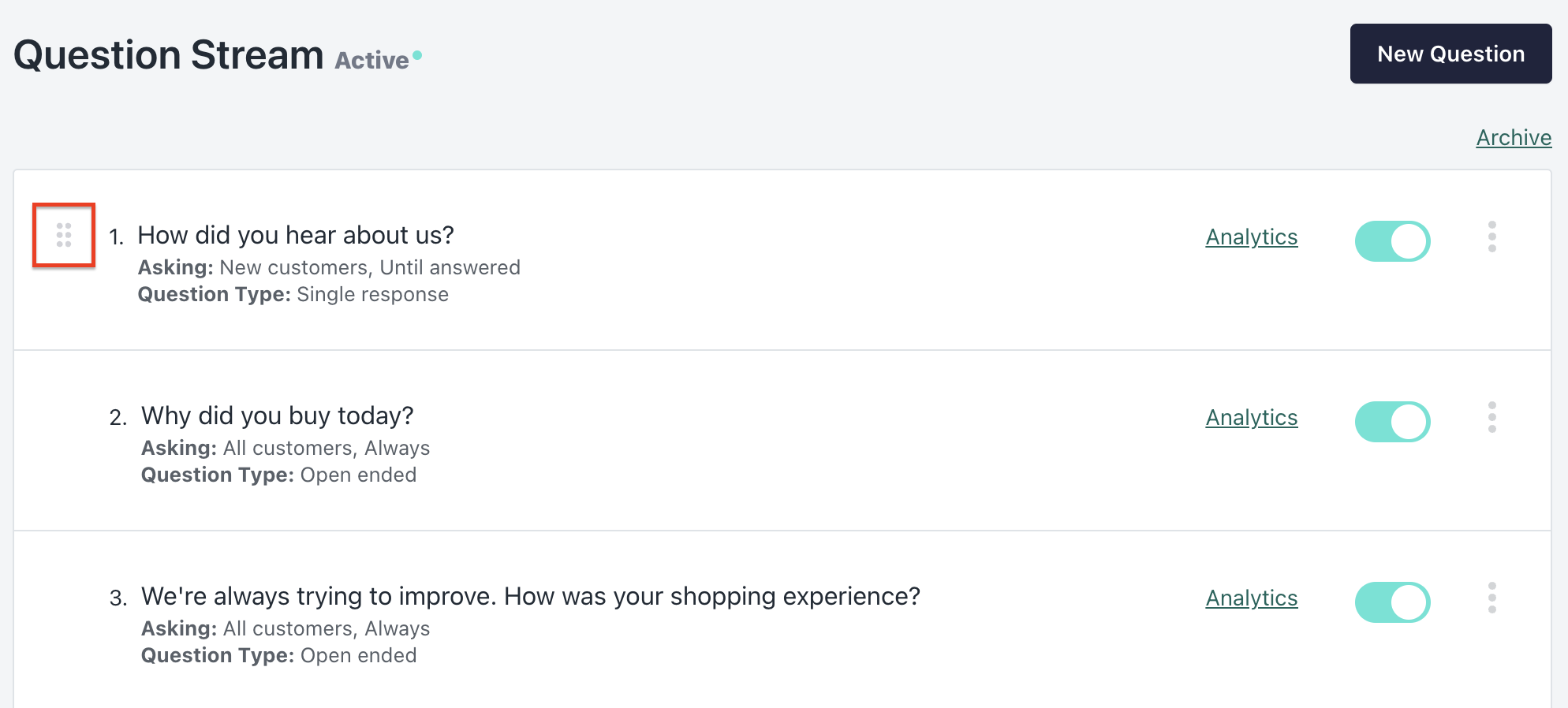
Task: Click the "Single response" question type text
Action: click(x=372, y=295)
